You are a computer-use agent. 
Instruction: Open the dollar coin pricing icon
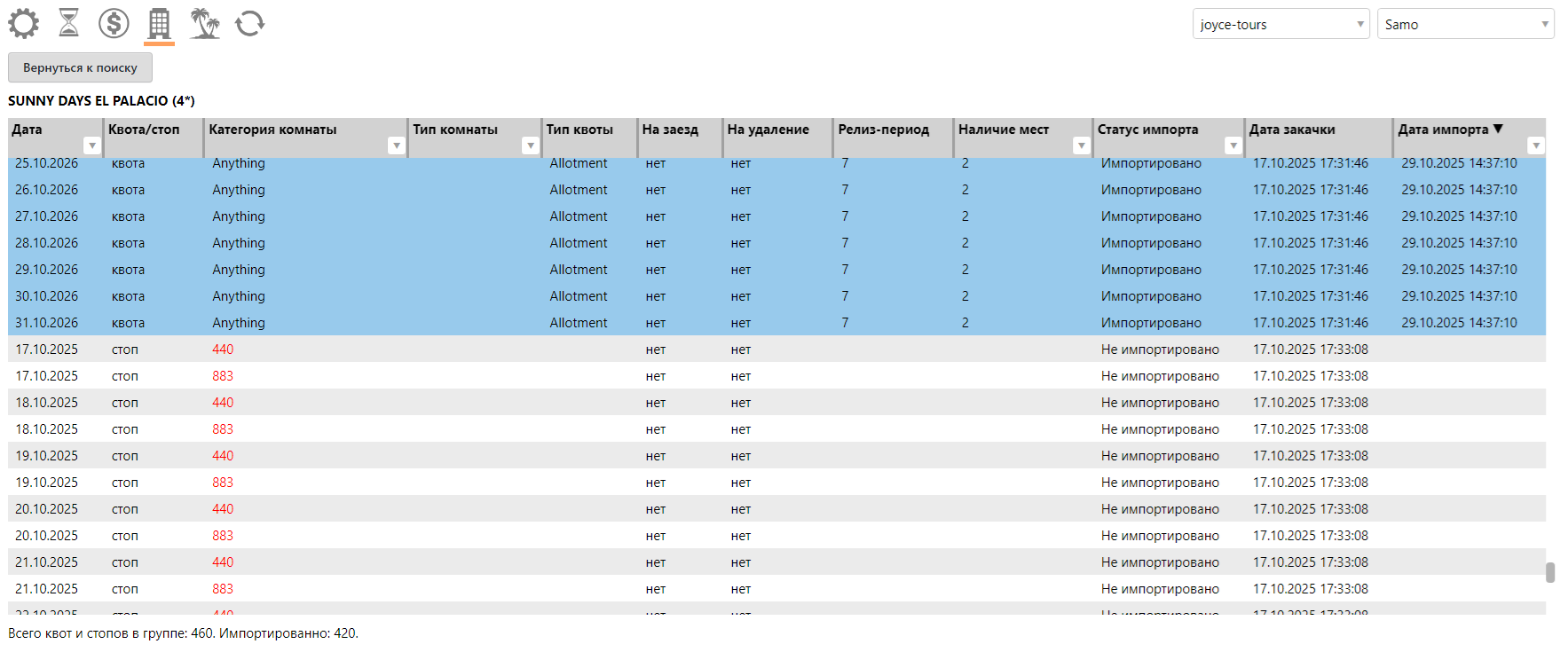[114, 23]
